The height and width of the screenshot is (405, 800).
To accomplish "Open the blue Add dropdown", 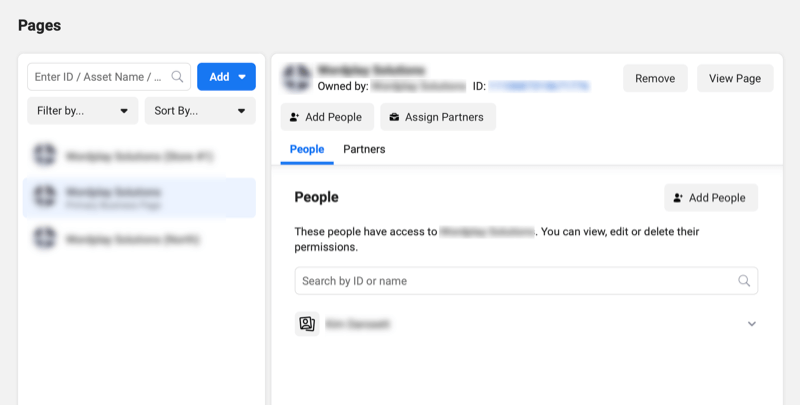I will point(226,77).
